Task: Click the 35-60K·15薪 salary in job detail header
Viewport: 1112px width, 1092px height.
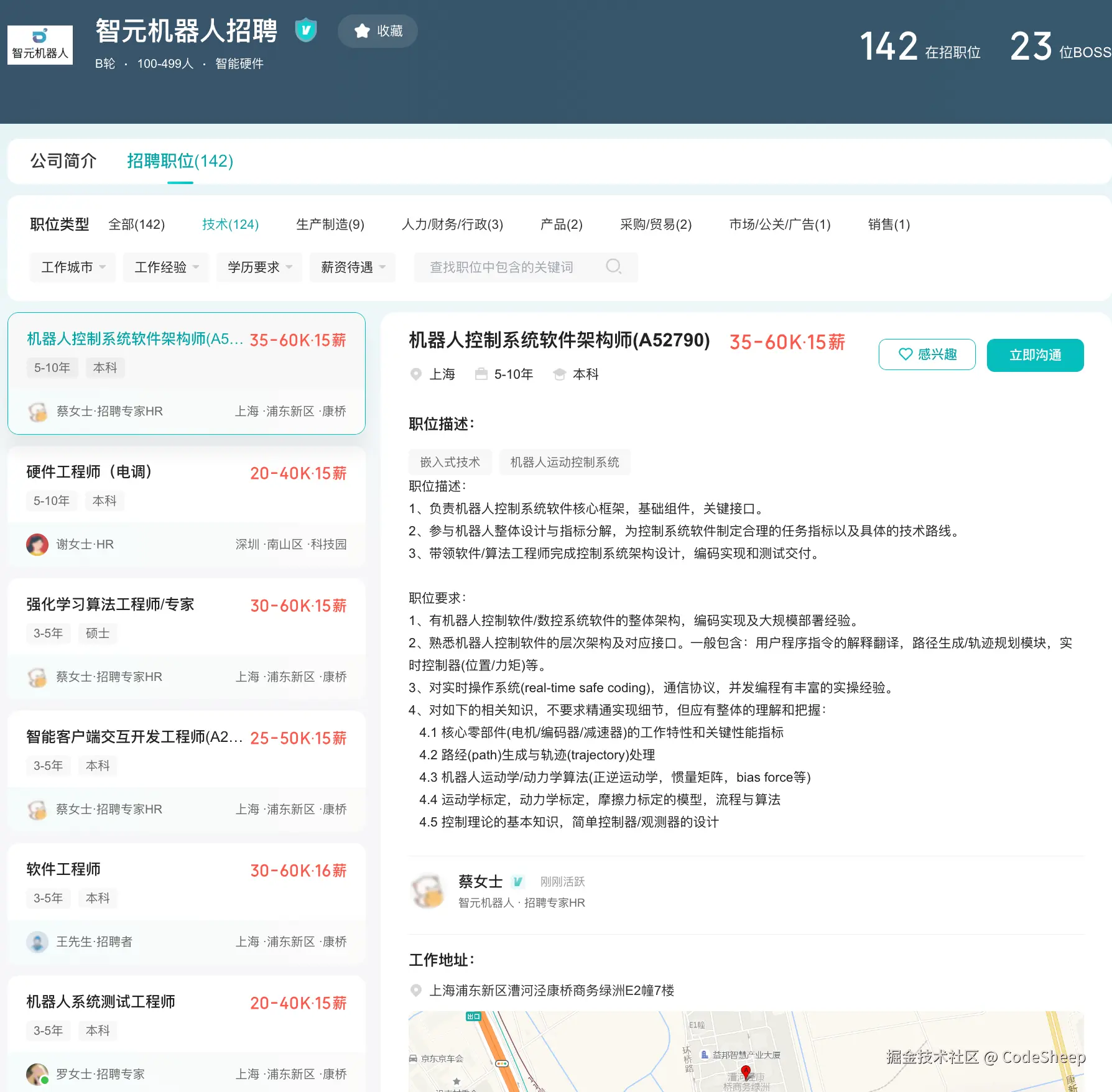Action: [787, 342]
